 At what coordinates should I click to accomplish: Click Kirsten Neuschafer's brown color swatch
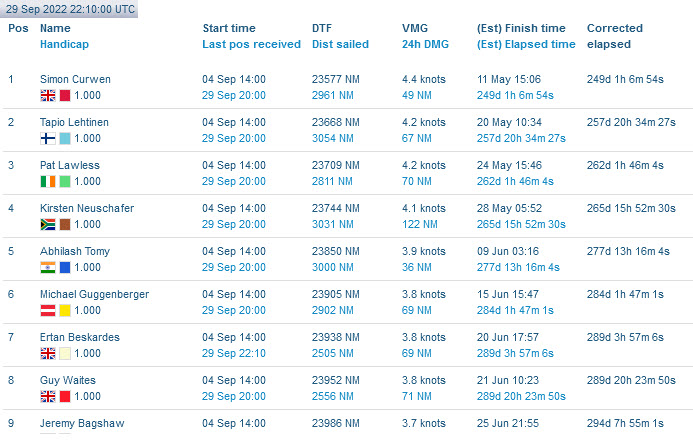[65, 224]
